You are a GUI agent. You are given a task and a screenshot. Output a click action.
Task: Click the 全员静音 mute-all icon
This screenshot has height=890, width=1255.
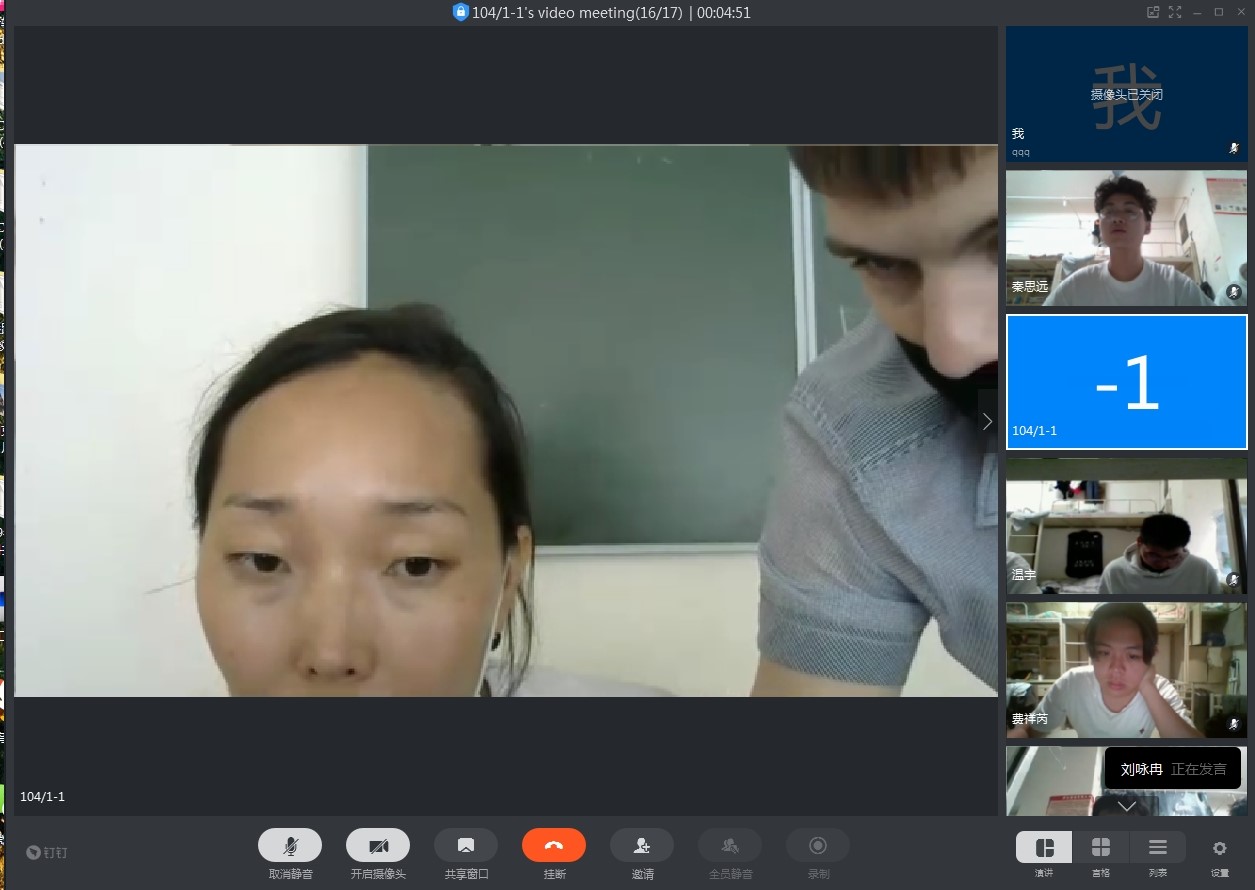[730, 846]
